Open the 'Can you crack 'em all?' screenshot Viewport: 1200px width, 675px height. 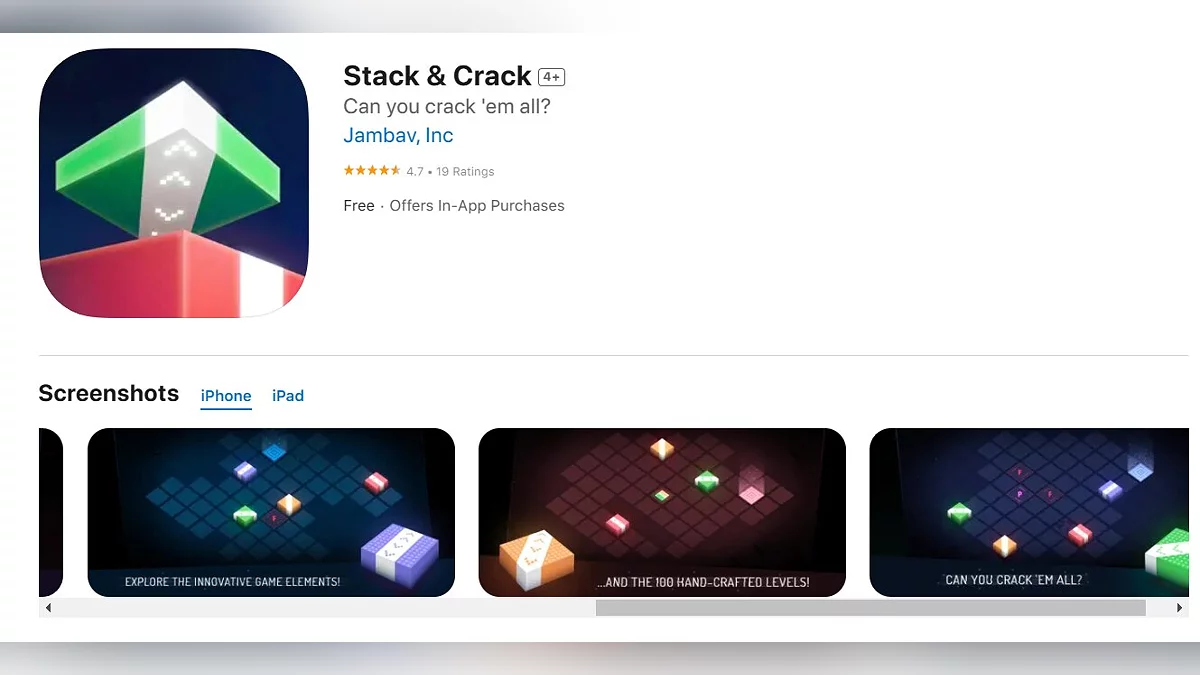tap(1029, 512)
